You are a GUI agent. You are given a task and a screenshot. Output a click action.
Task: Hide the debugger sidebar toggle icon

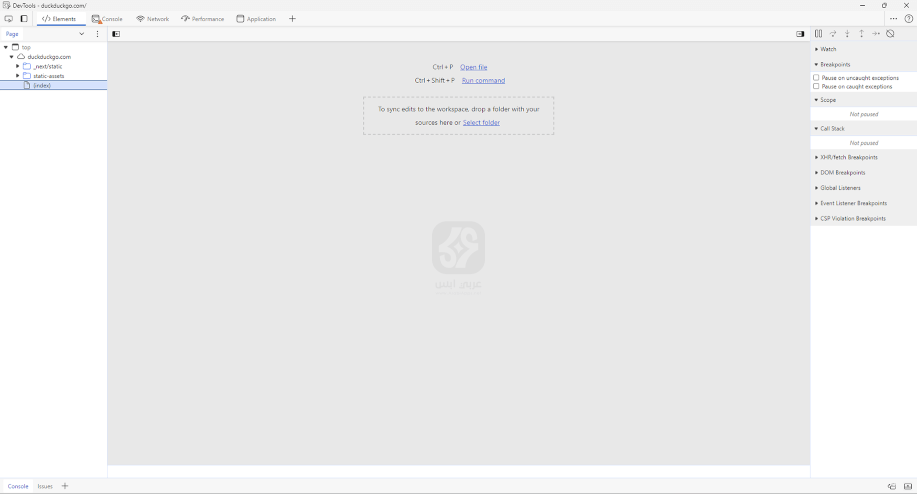click(800, 34)
